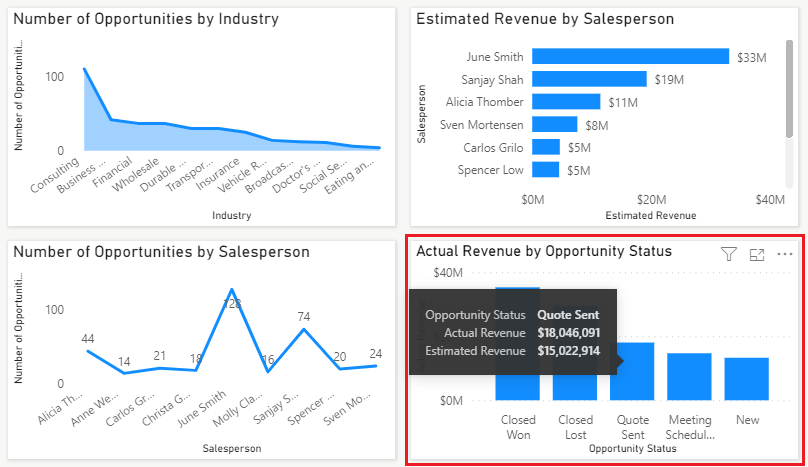
Task: Select the 44 data point for Alicia Thomber
Action: click(x=88, y=351)
